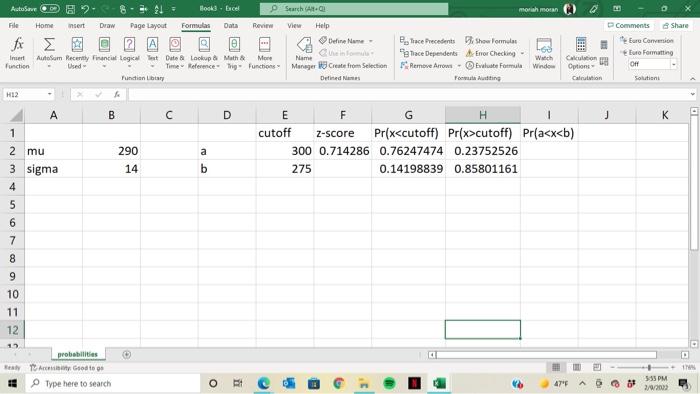Screen dimensions: 700x394
Task: Open Date & Time functions
Action: coord(175,53)
